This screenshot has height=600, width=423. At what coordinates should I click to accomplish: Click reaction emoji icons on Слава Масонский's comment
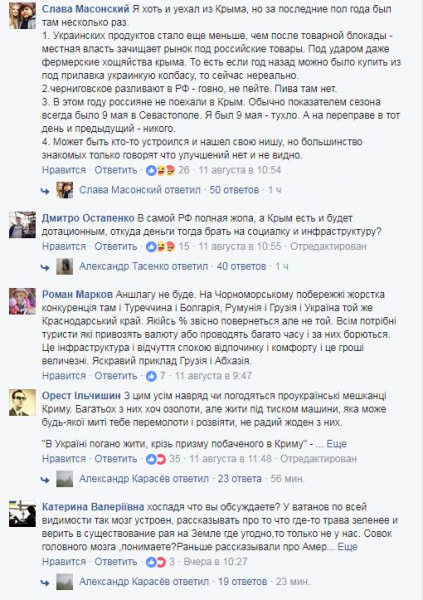click(x=161, y=170)
